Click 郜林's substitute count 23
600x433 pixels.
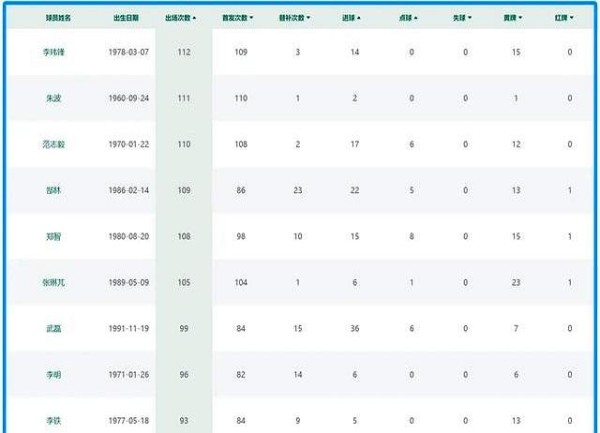point(298,190)
